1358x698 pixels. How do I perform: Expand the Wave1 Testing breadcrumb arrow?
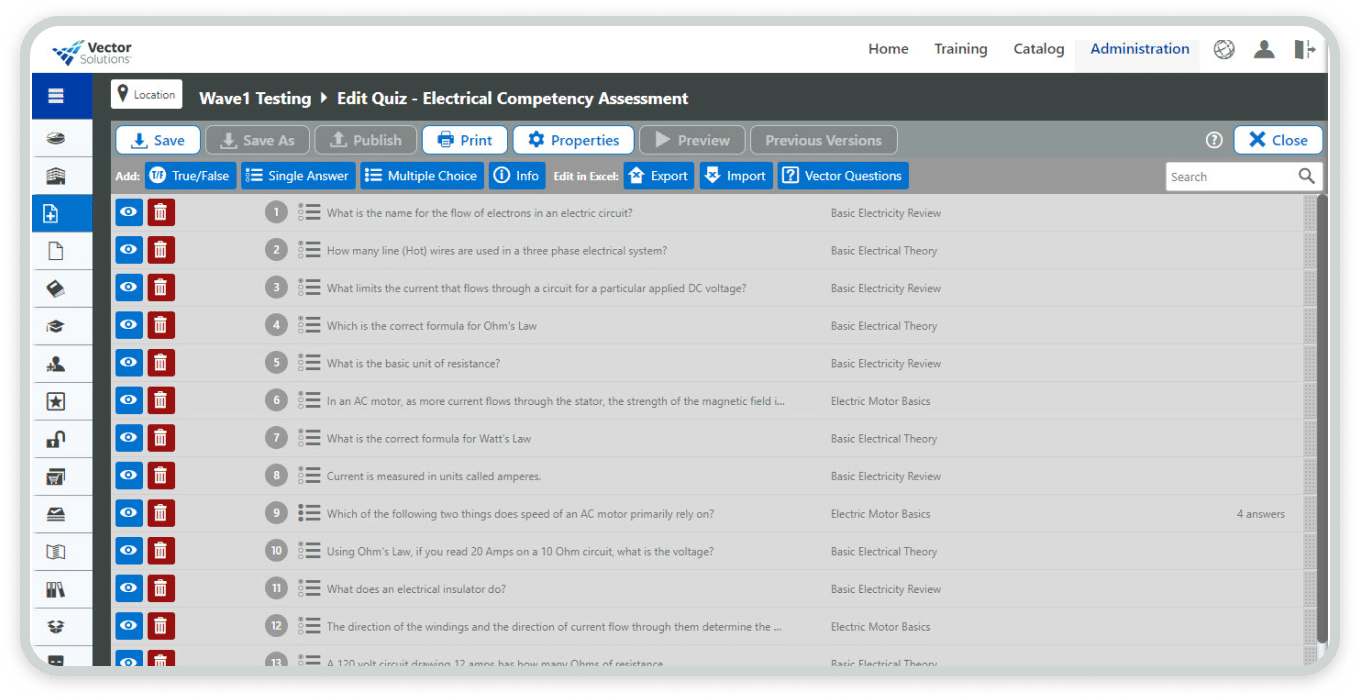tap(323, 98)
